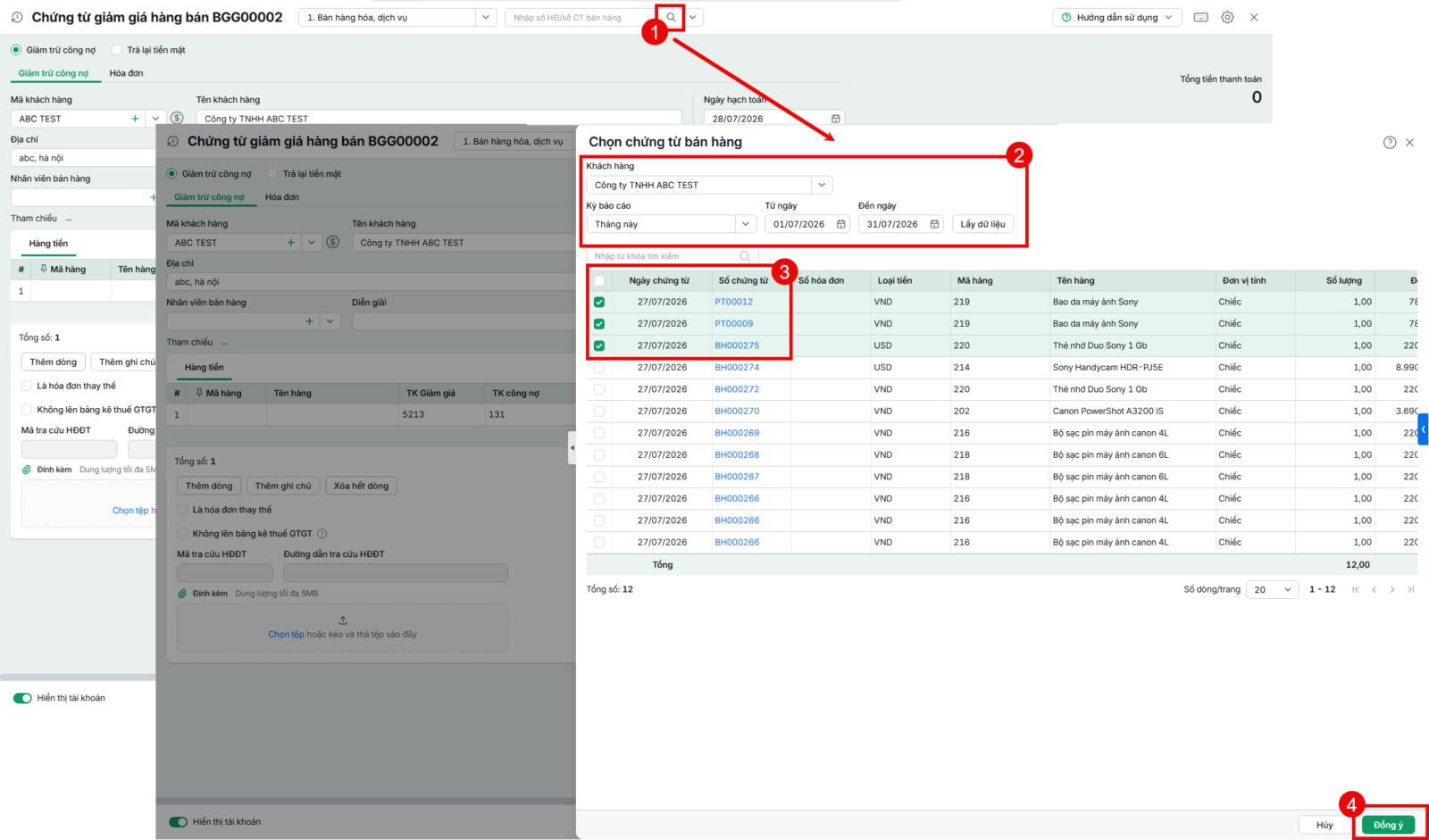Confirm selection with the Đồng ý button
Image resolution: width=1429 pixels, height=840 pixels.
click(1388, 825)
